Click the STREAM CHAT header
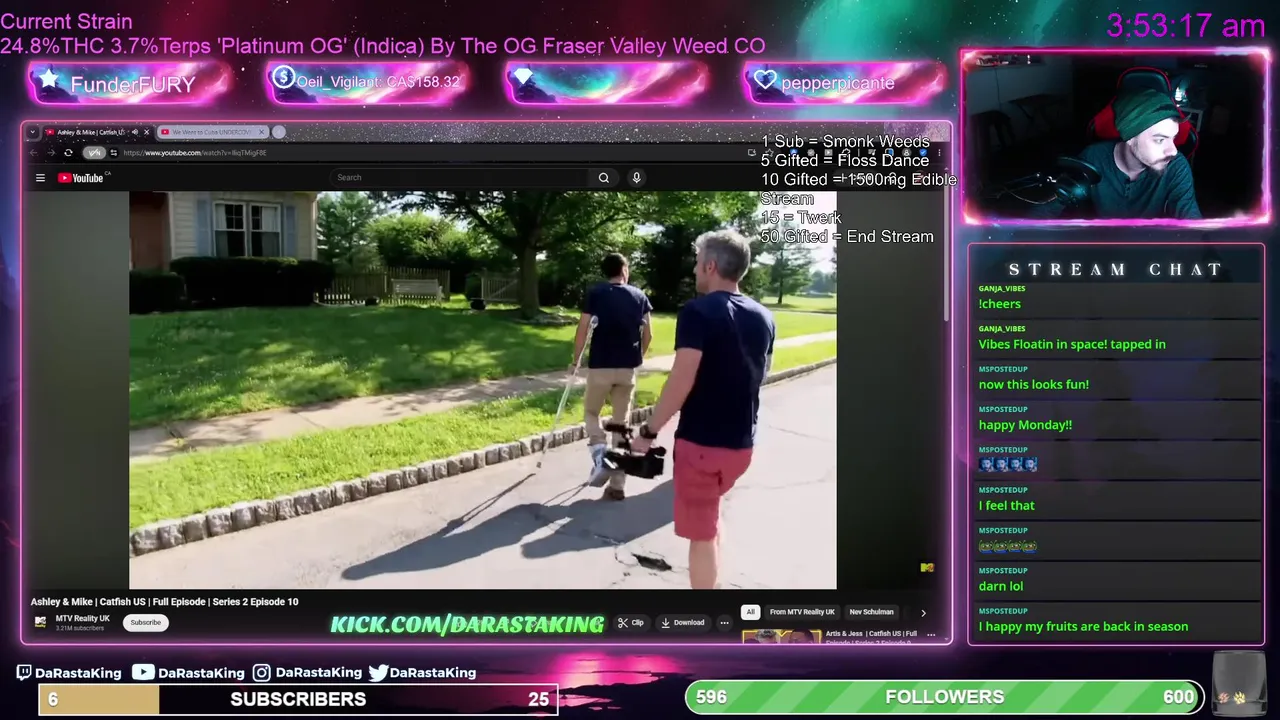The height and width of the screenshot is (720, 1280). click(1115, 269)
